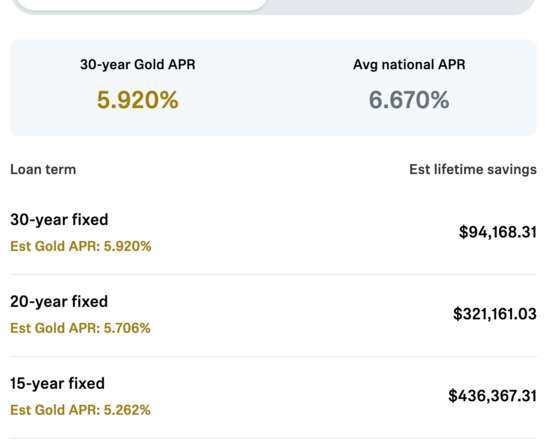550x441 pixels.
Task: Select the white highlighted segment at top
Action: point(142,4)
